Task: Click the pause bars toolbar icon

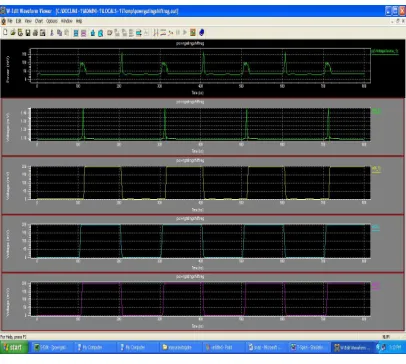Action: 178,32
